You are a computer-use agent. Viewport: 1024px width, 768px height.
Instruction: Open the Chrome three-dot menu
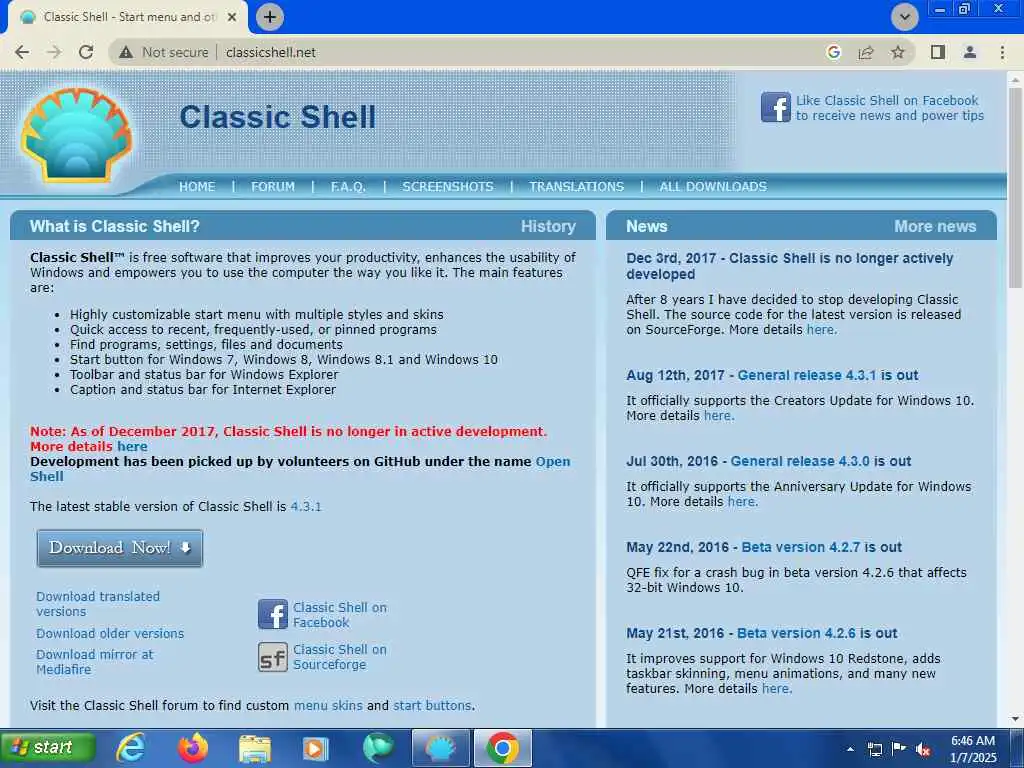1002,52
